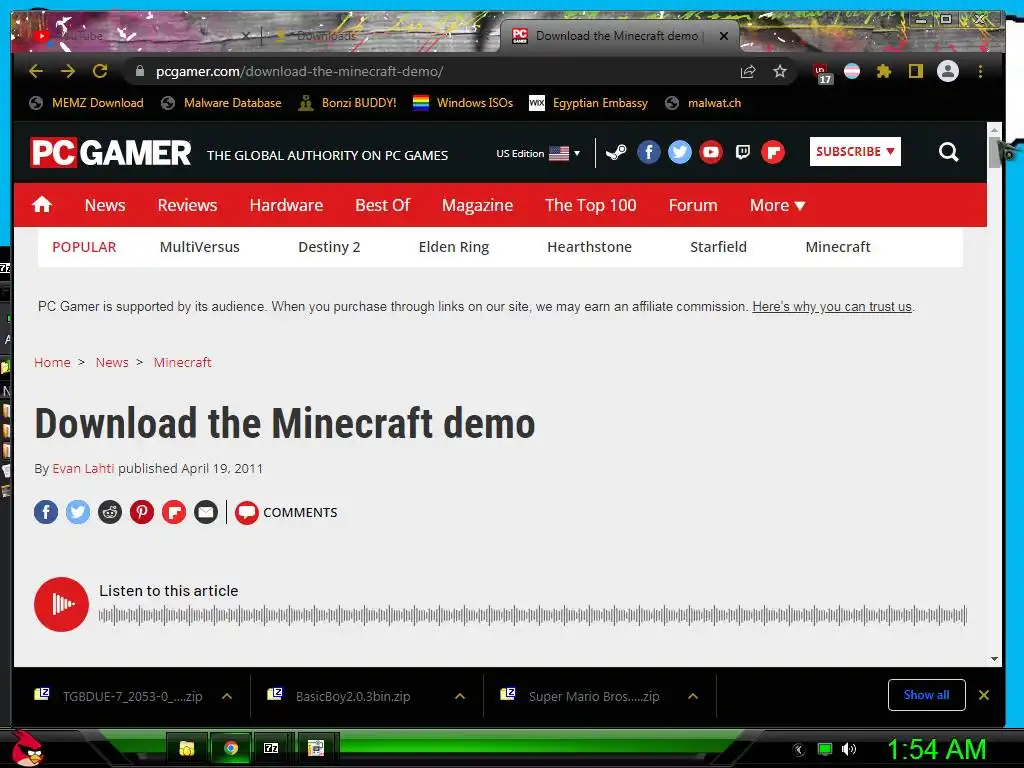Open Chrome's three-dot menu
Image resolution: width=1024 pixels, height=768 pixels.
click(980, 71)
